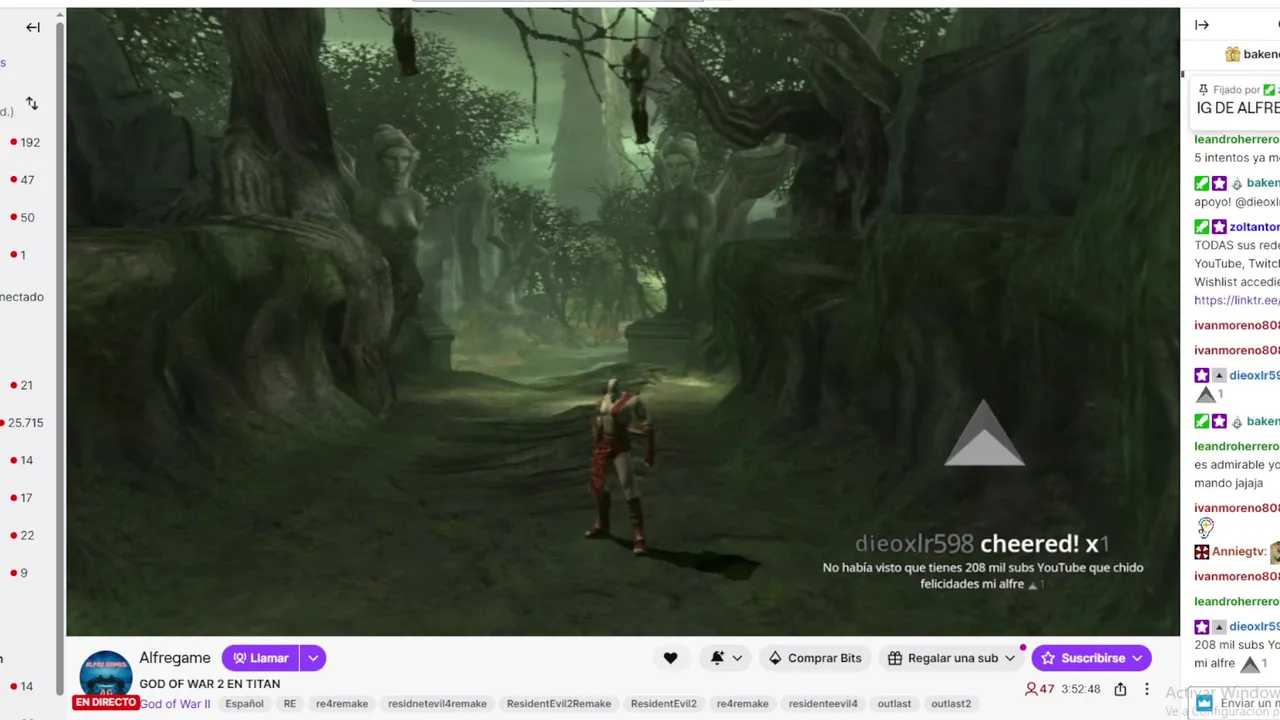This screenshot has height=720, width=1280.
Task: Open the three-dot more options menu
Action: pyautogui.click(x=1147, y=689)
